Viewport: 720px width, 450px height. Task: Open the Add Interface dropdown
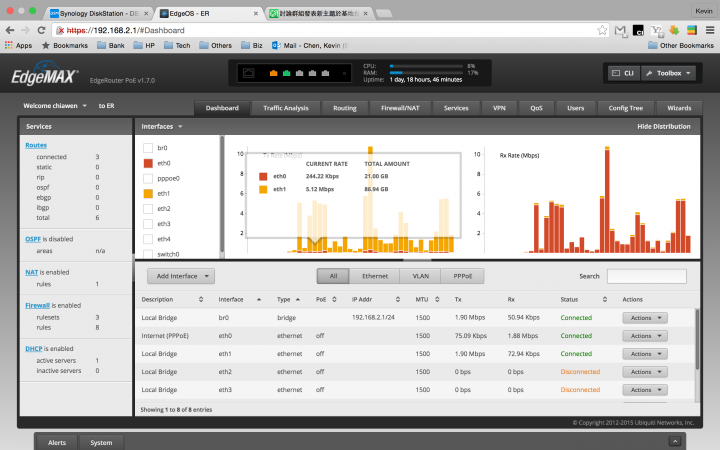(x=181, y=276)
